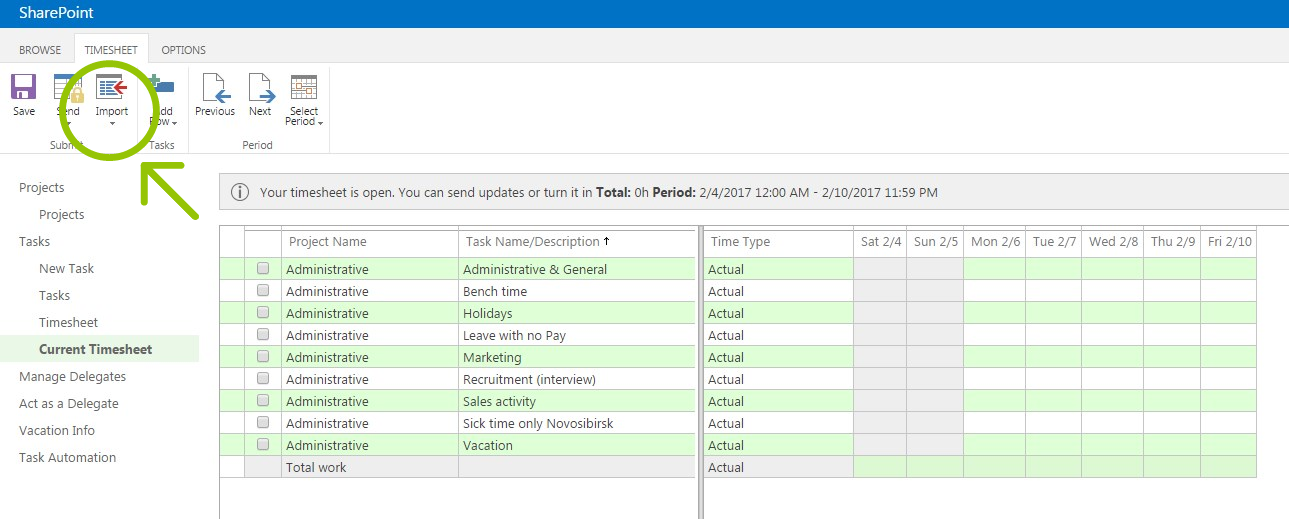Click Wed 2/8 cell for Marketing
The height and width of the screenshot is (519, 1289).
[1114, 357]
